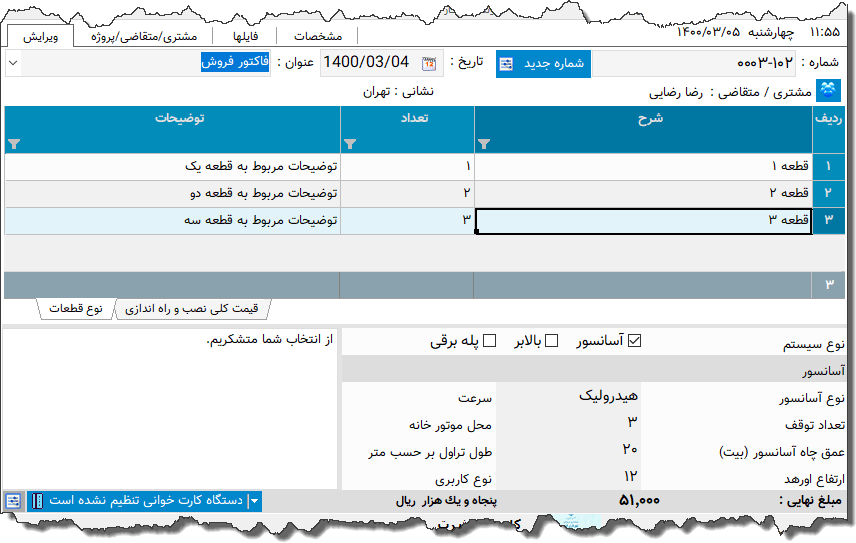
Task: Open the calendar date picker icon
Action: point(429,63)
